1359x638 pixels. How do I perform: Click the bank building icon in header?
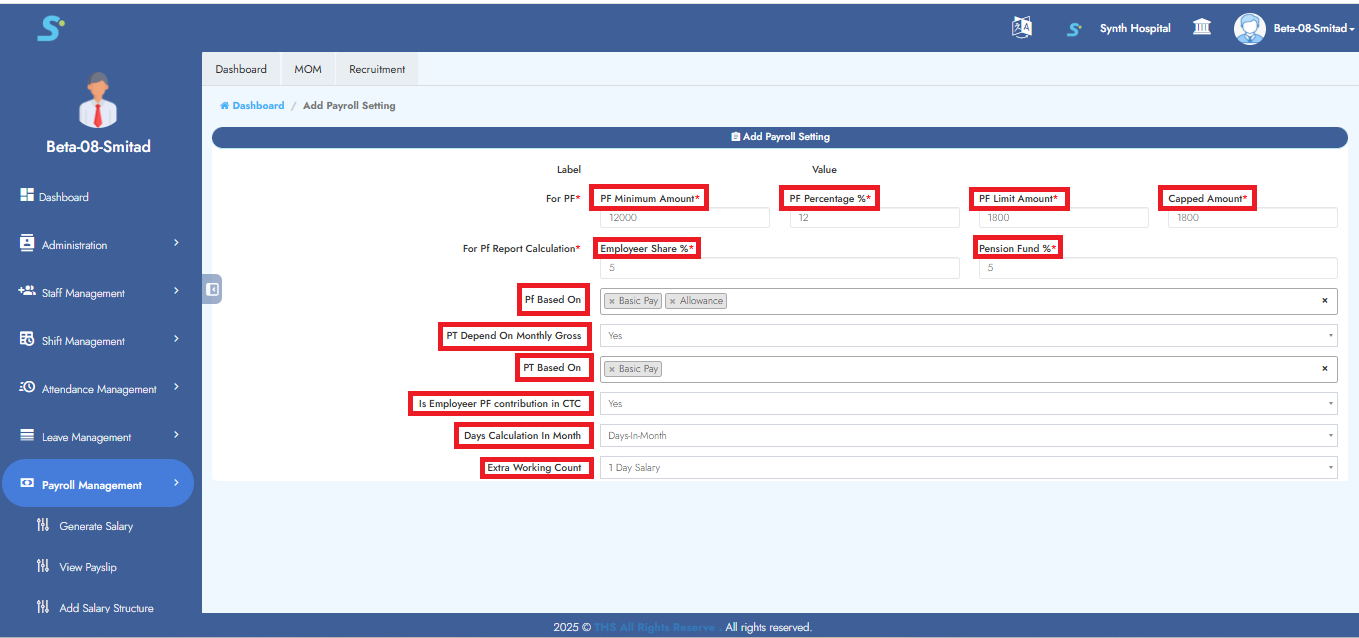pos(1202,28)
